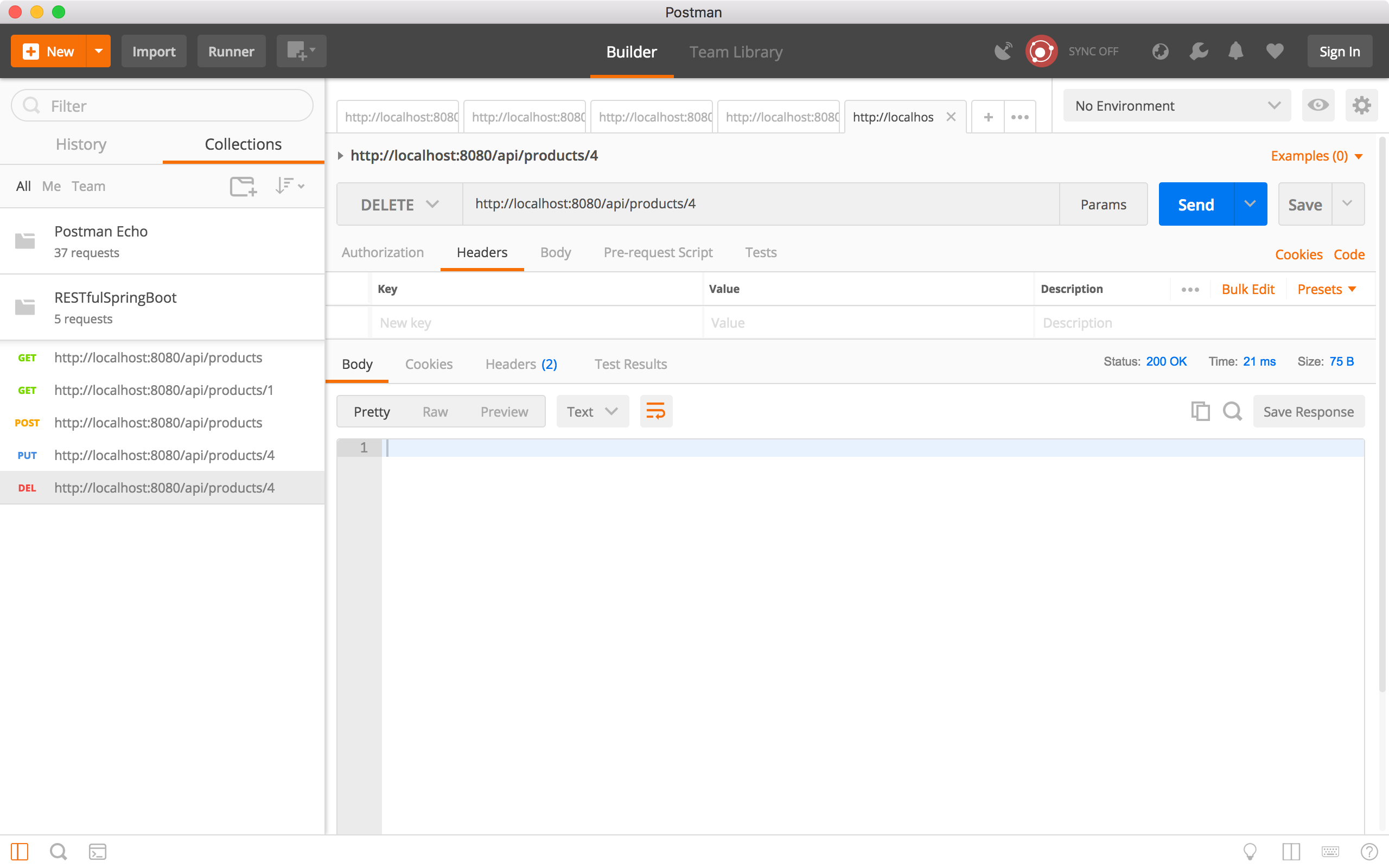The height and width of the screenshot is (868, 1389).
Task: Open the Presets dropdown
Action: tap(1327, 289)
